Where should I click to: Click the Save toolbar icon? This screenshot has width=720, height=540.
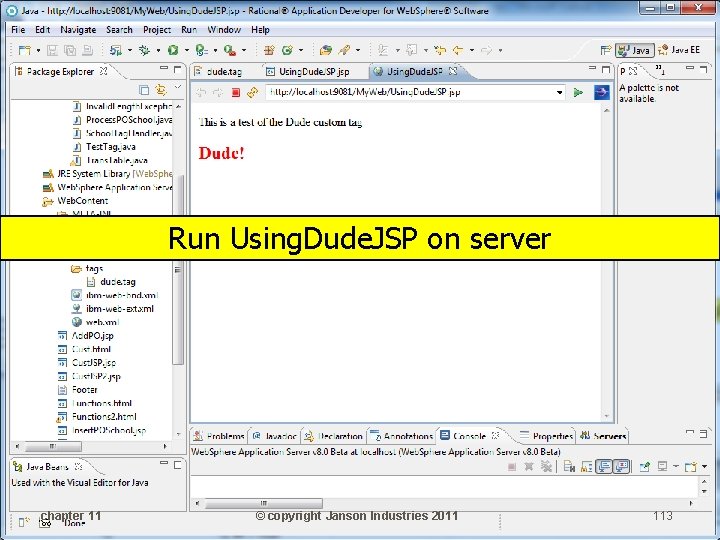point(52,50)
